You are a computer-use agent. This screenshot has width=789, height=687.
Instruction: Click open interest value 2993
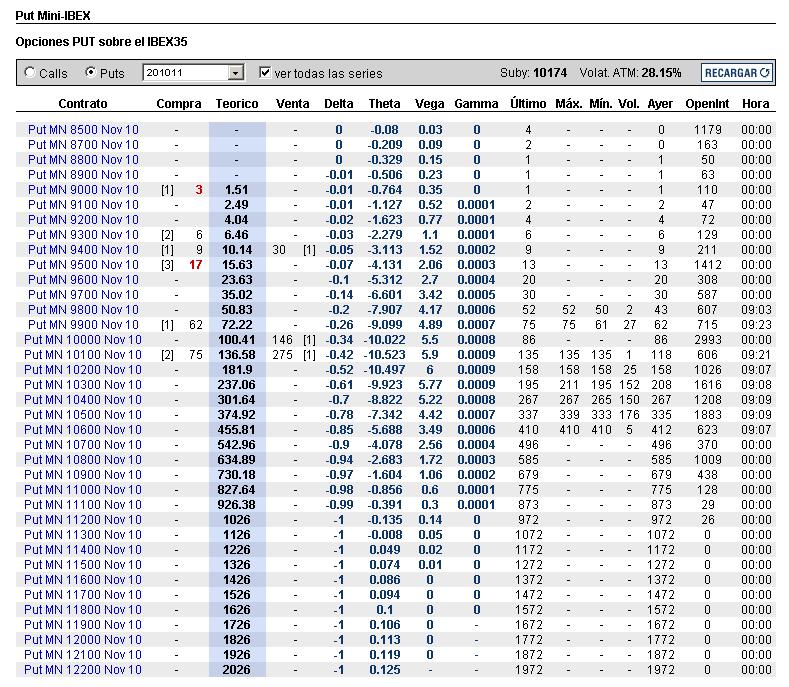click(x=707, y=340)
